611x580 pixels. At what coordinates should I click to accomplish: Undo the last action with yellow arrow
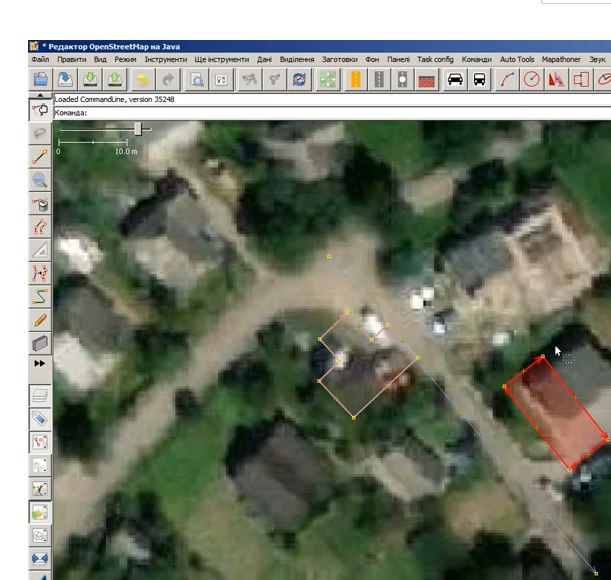[x=143, y=80]
